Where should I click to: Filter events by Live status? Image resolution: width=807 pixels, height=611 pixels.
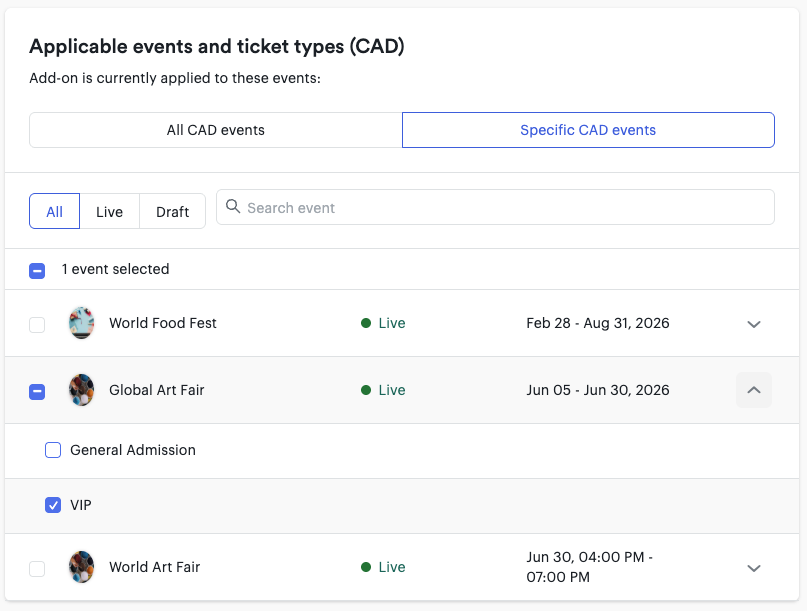click(110, 212)
